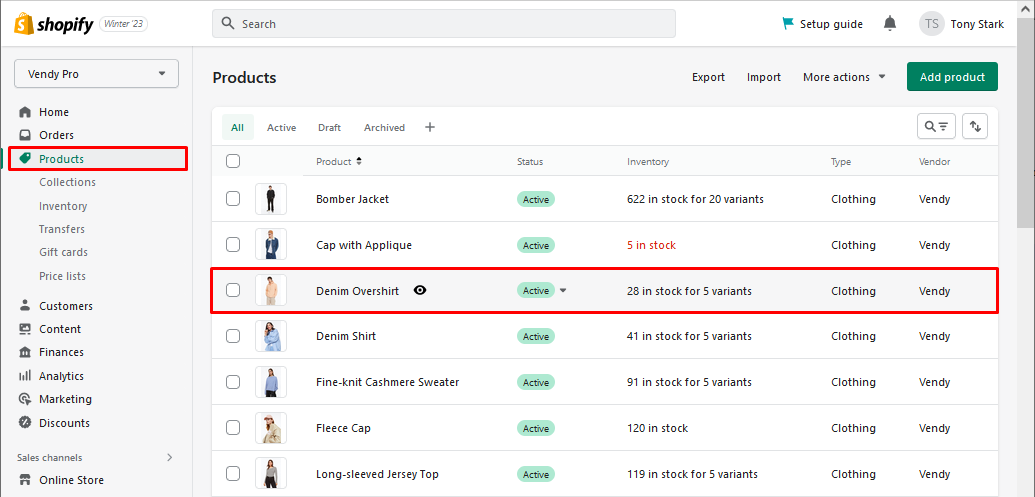
Task: Switch to the Draft tab
Action: tap(329, 127)
